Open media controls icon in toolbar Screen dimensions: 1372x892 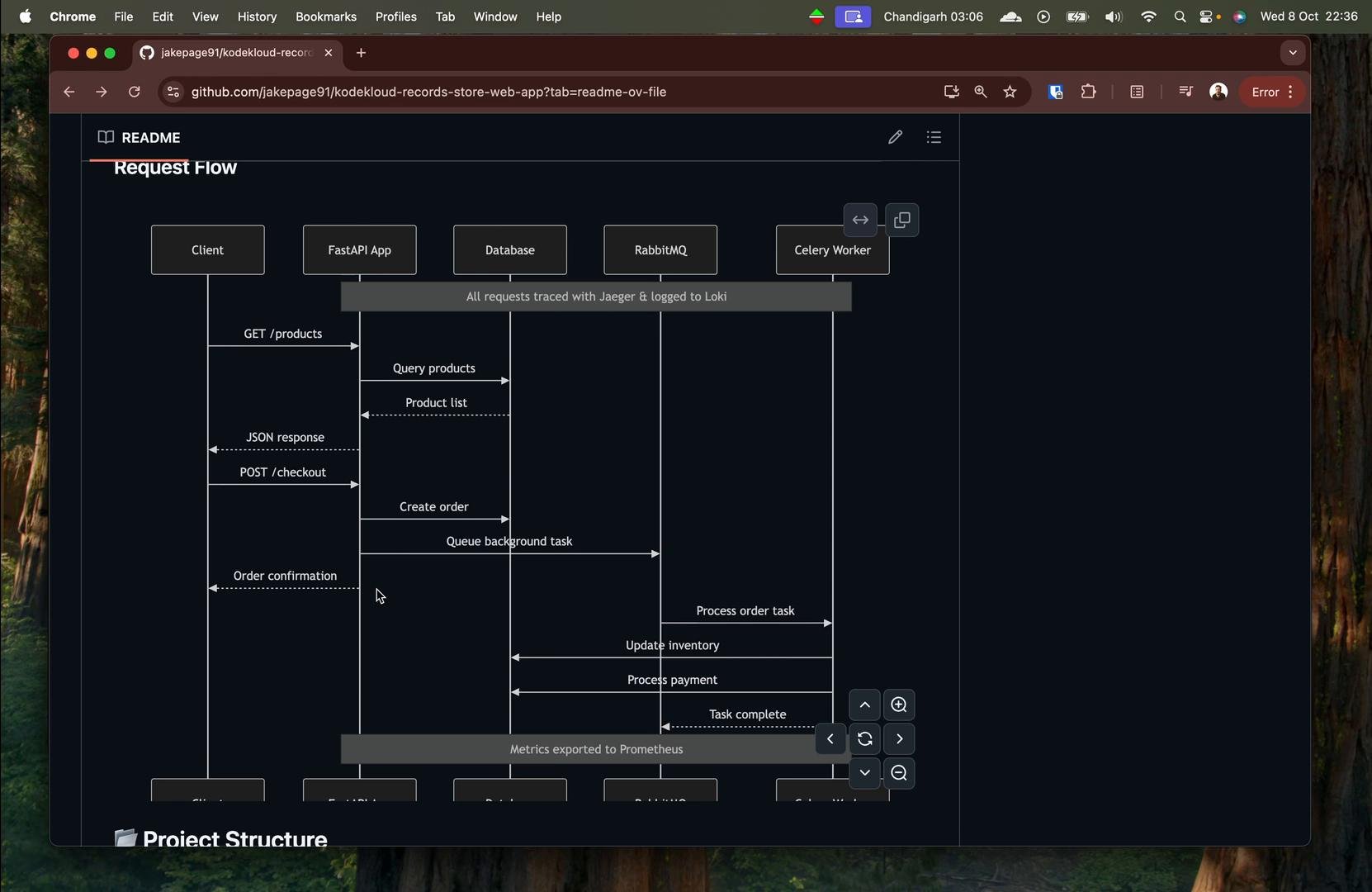click(x=1185, y=92)
